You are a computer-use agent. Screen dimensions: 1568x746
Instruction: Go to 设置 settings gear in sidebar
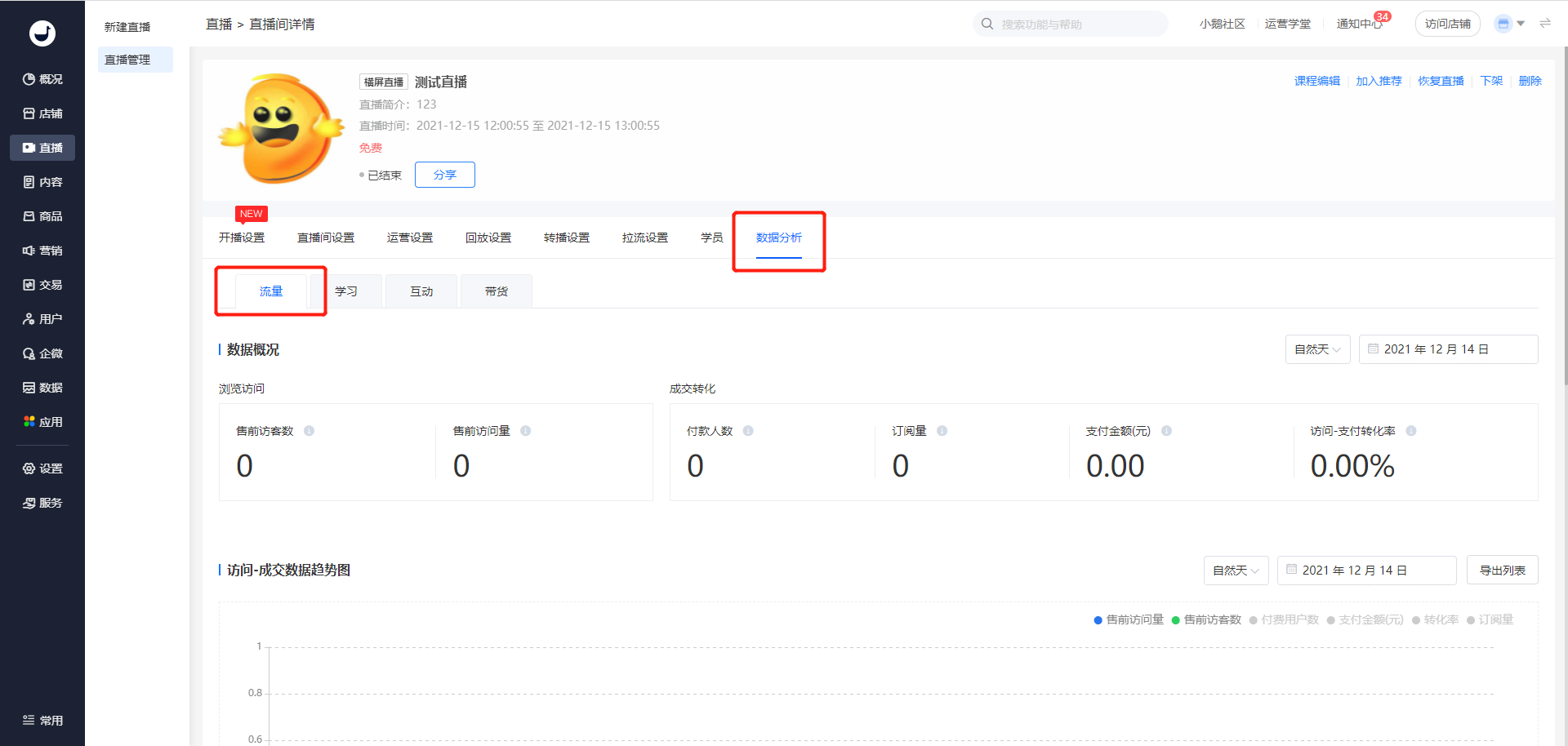pyautogui.click(x=29, y=468)
